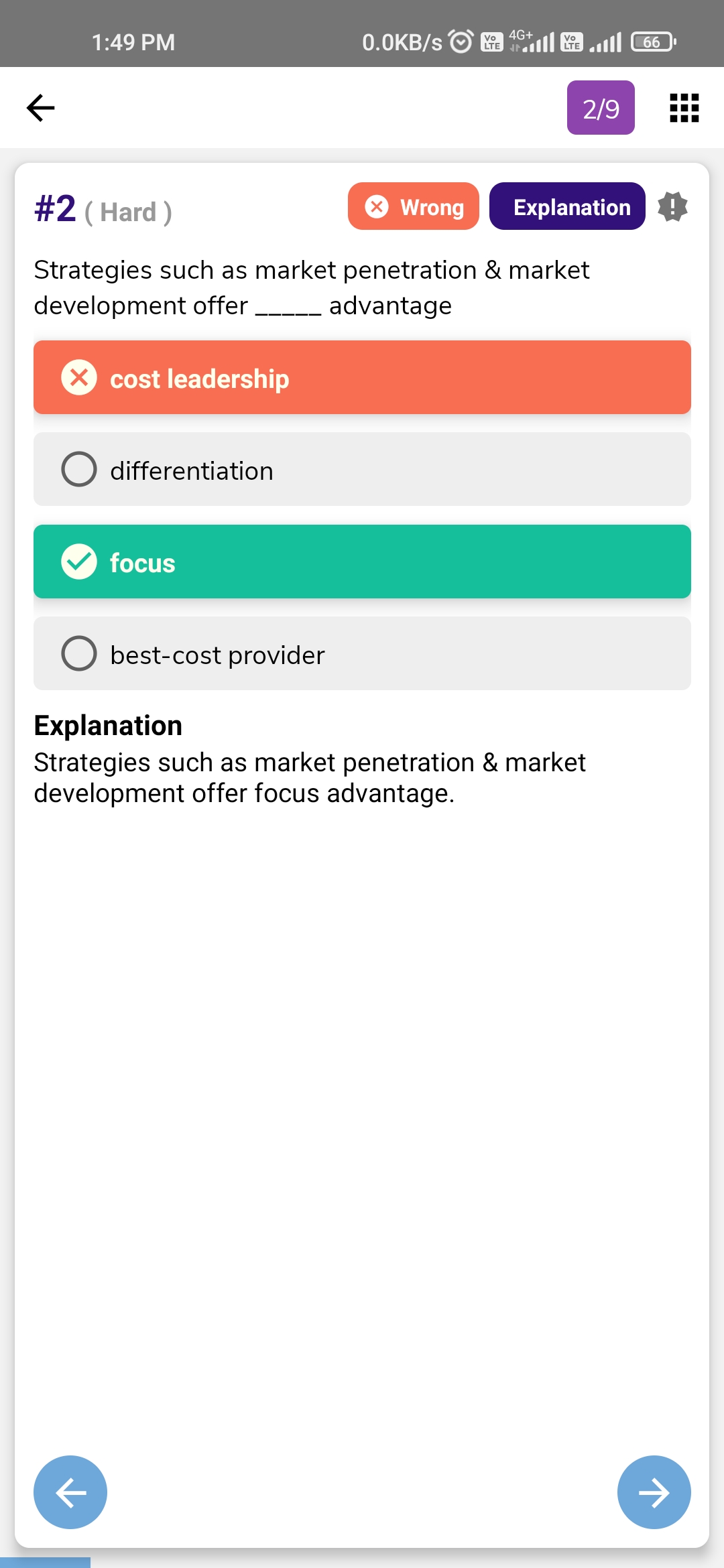Screen dimensions: 724x1568
Task: Report this question via exclamation badge
Action: coord(672,206)
